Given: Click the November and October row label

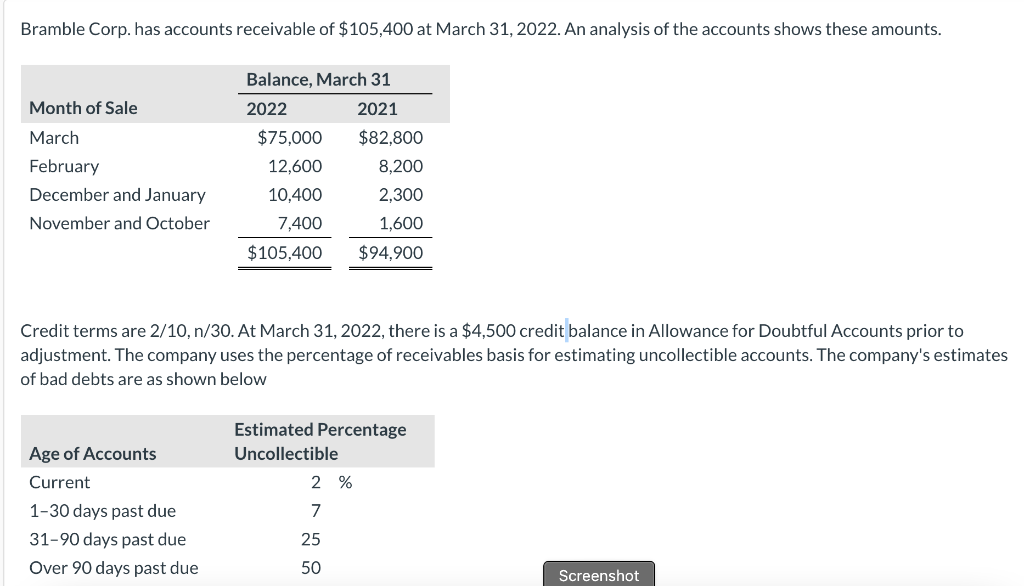Looking at the screenshot, I should (120, 223).
